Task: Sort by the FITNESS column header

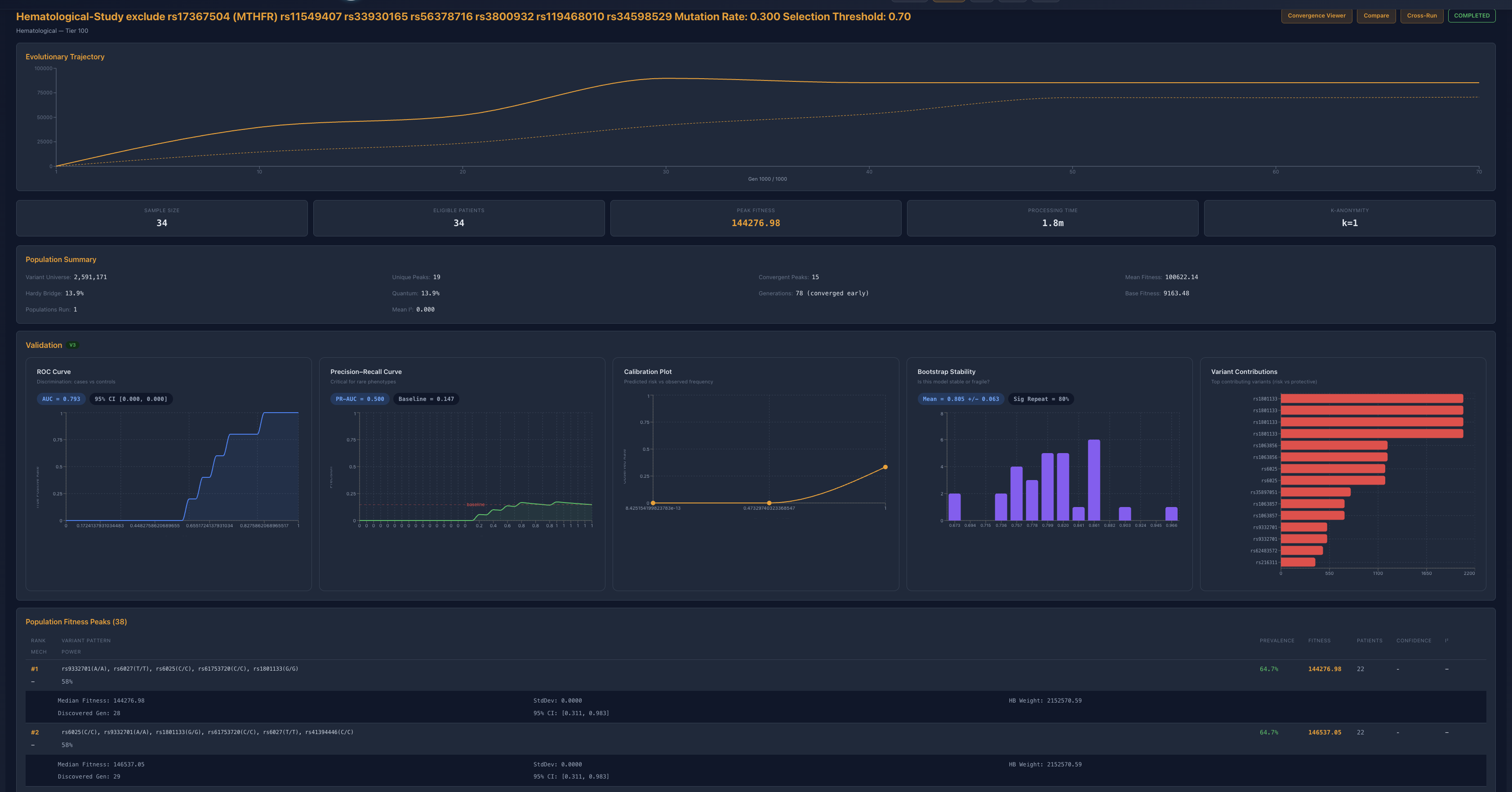Action: click(1319, 641)
